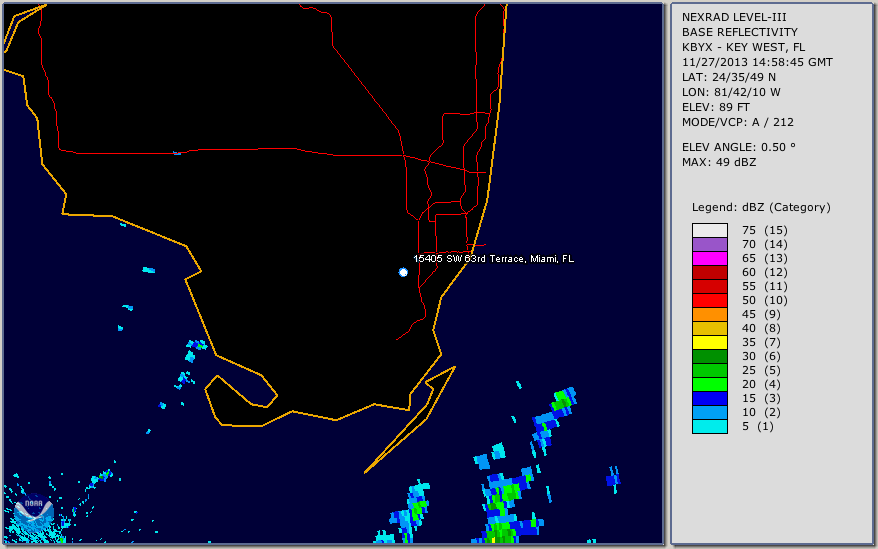Click the 35 dBZ yellow legend swatch
The image size is (878, 549).
[709, 342]
